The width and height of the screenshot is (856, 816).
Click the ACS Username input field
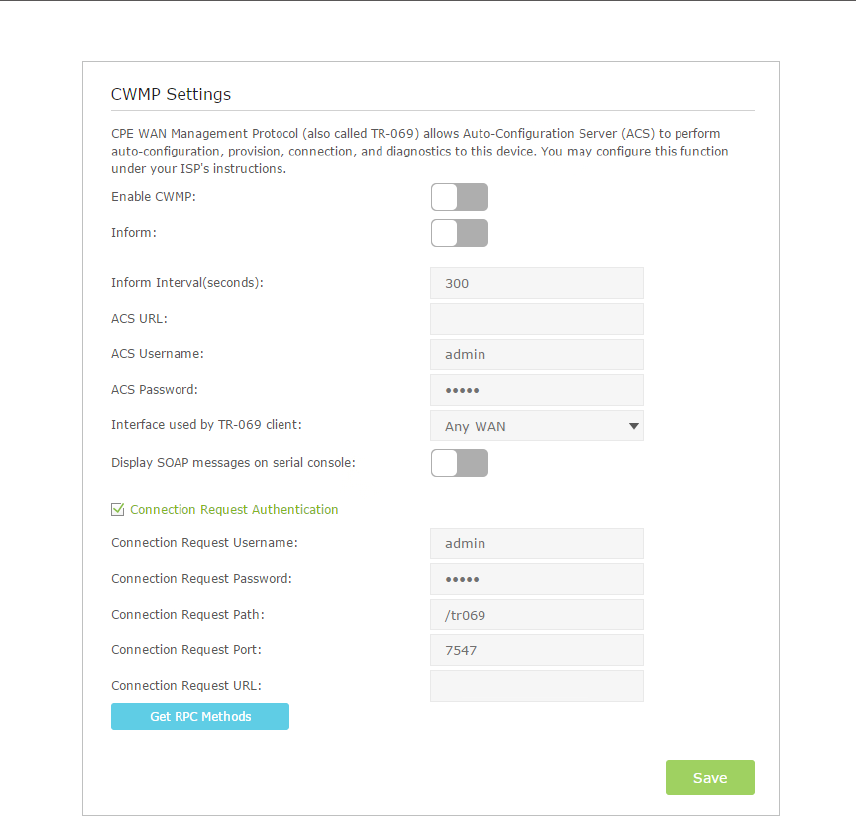point(537,354)
